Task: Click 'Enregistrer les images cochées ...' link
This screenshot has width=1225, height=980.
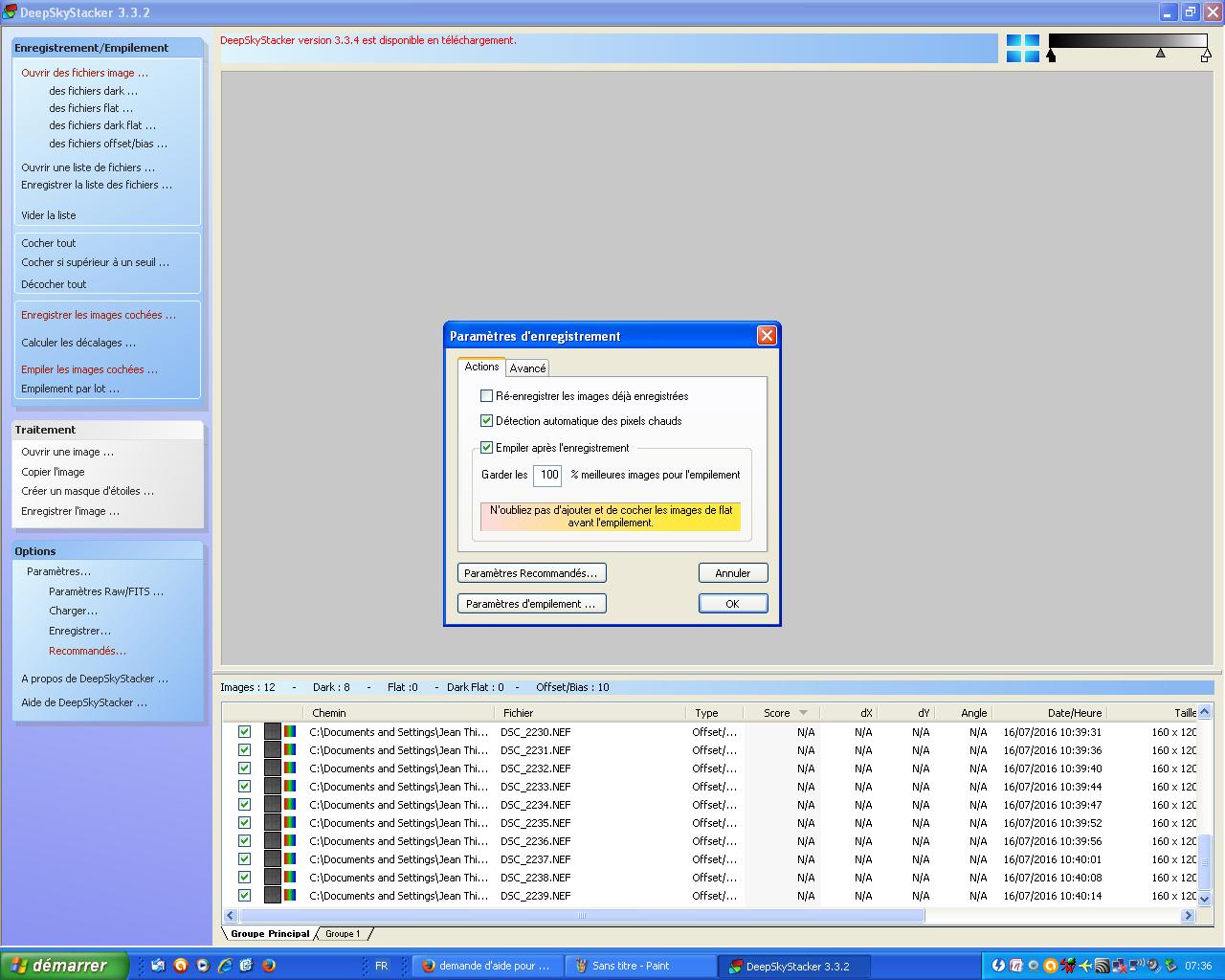Action: 99,315
